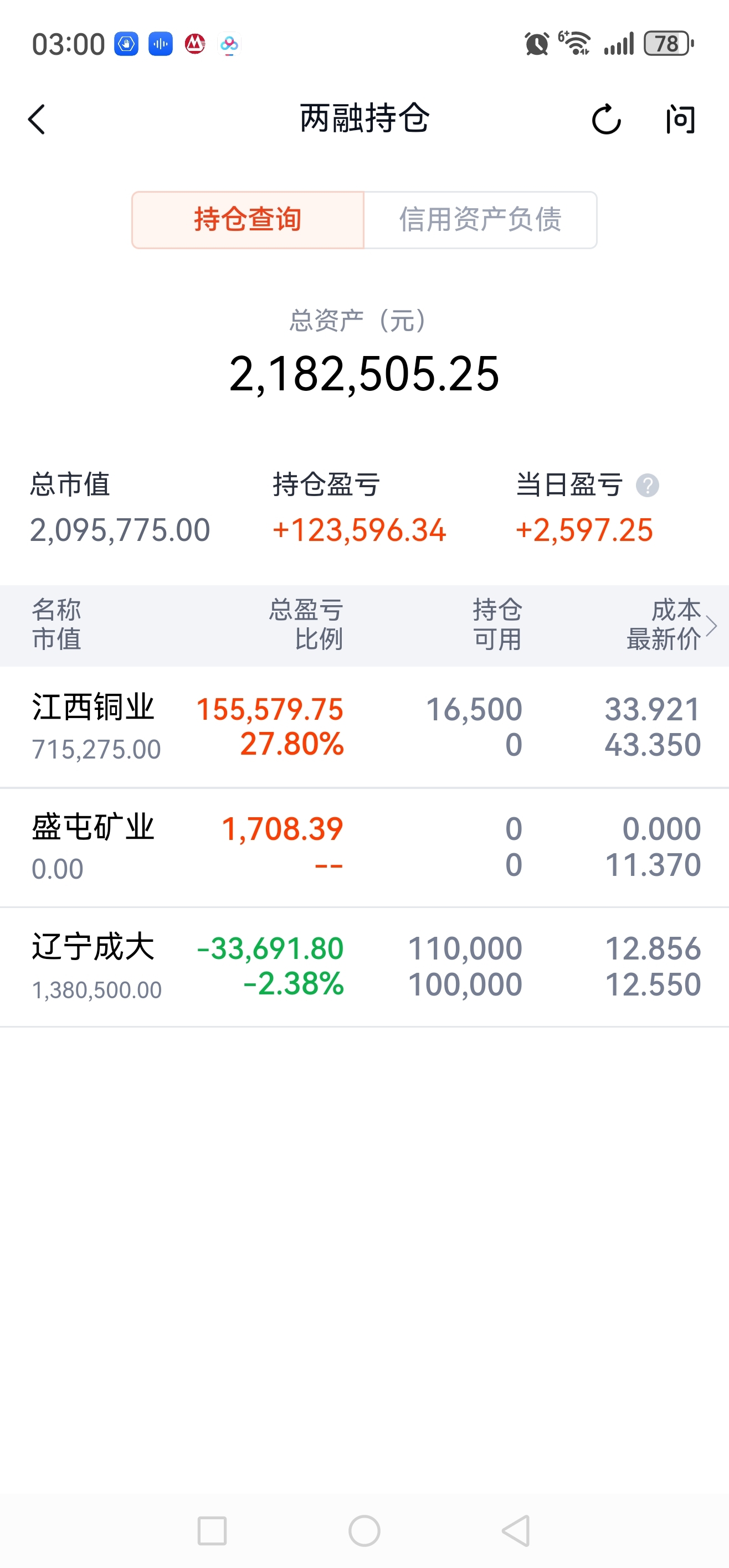Viewport: 729px width, 1568px height.
Task: Switch to 信用资产负债 tab
Action: click(x=480, y=220)
